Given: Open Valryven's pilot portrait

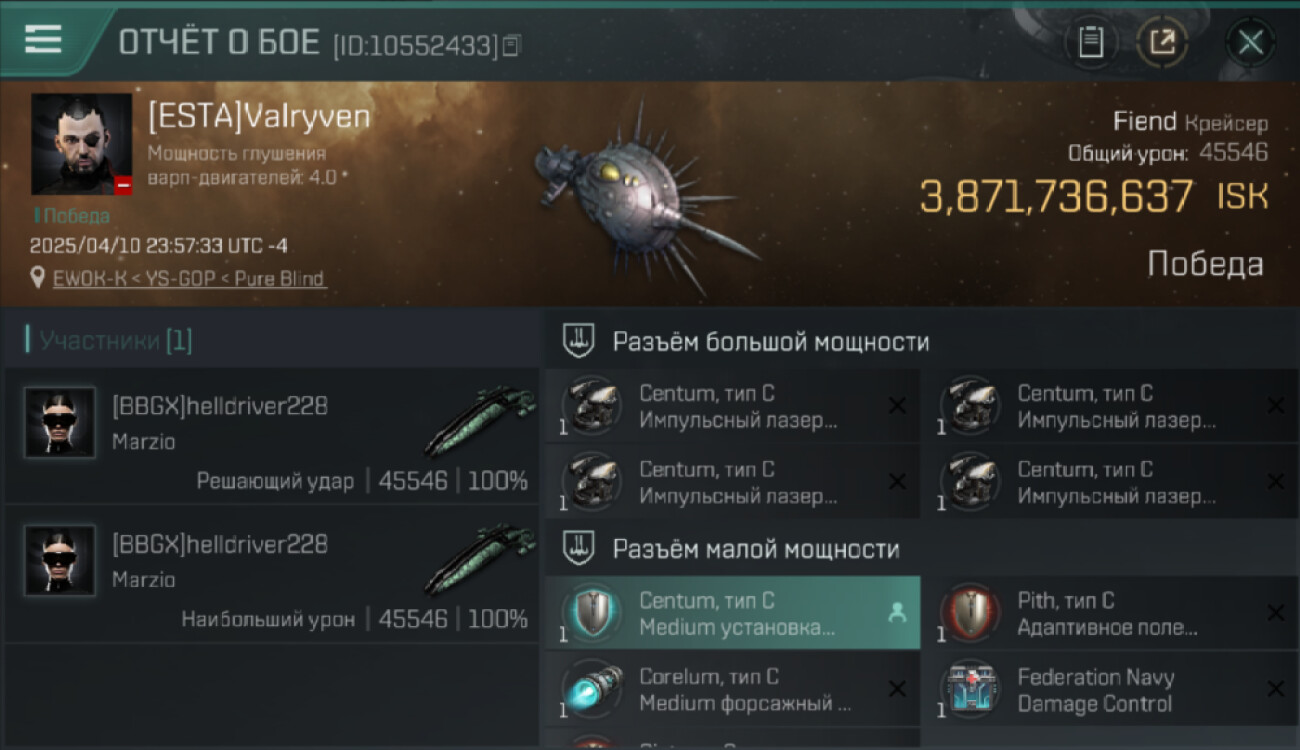Looking at the screenshot, I should point(82,144).
